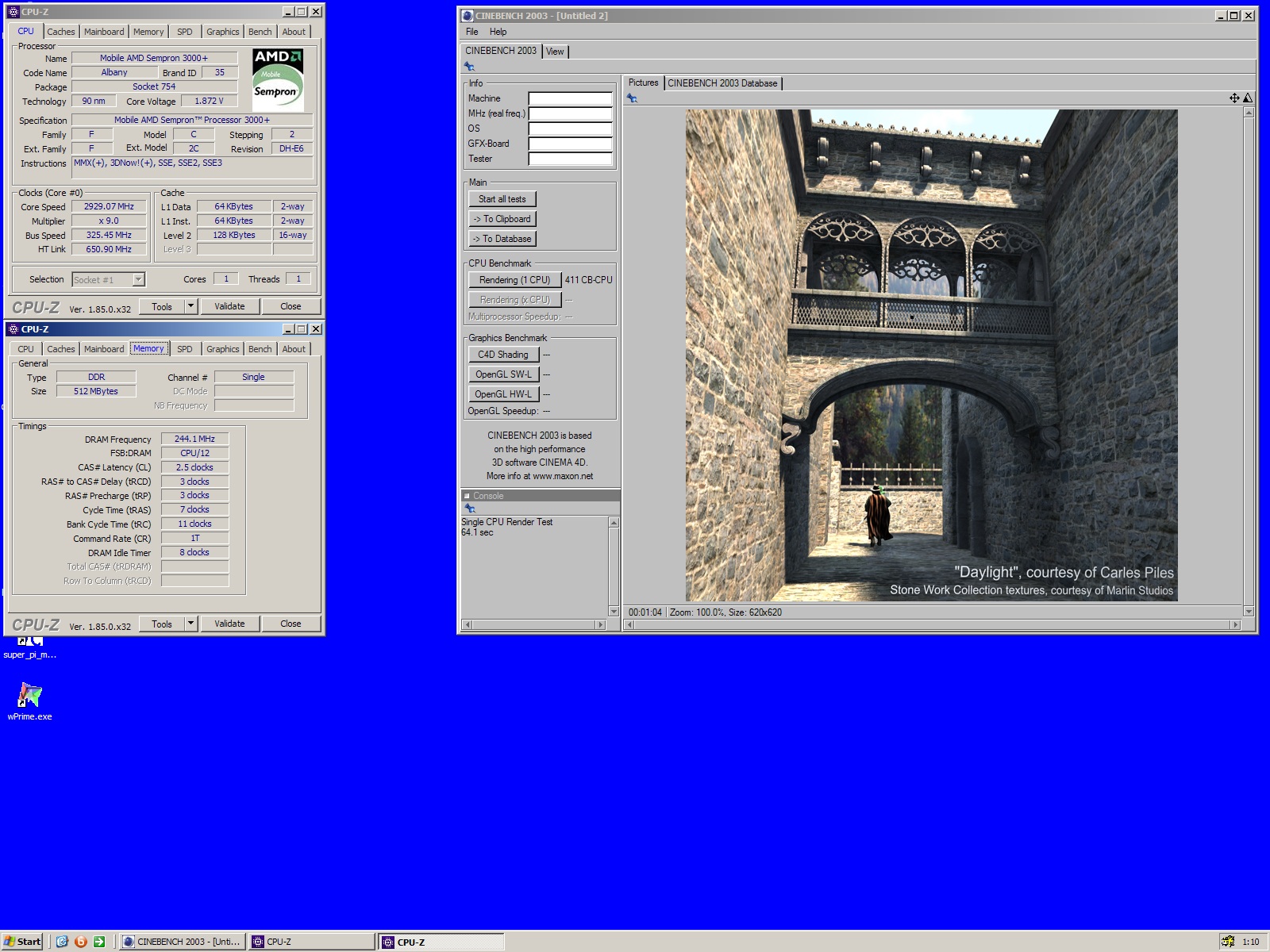Screen dimensions: 1270x952
Task: Click the clock showing 1:10
Action: pos(1251,942)
